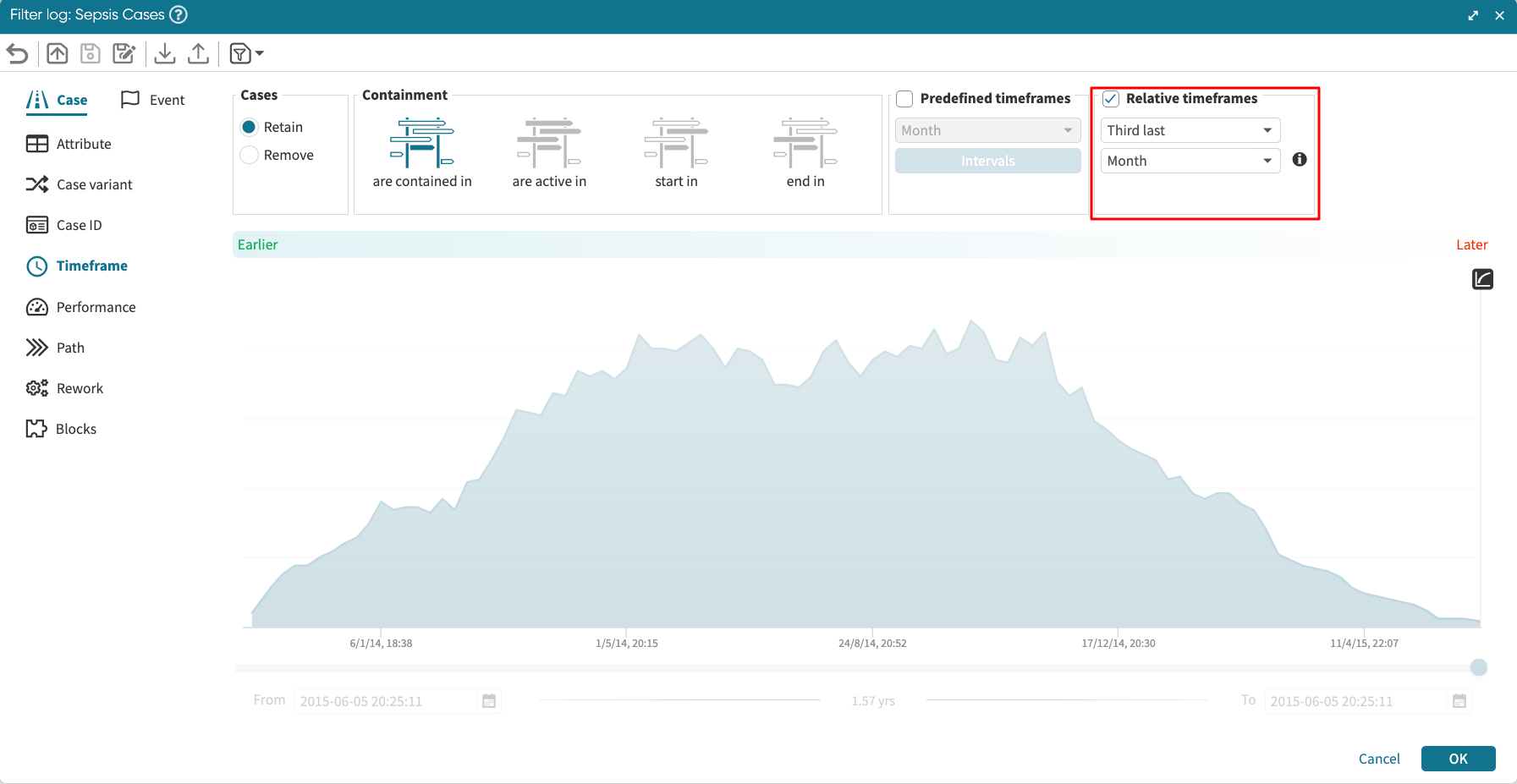The width and height of the screenshot is (1517, 784).
Task: Select the 'are active in' containment icon
Action: coord(549,143)
